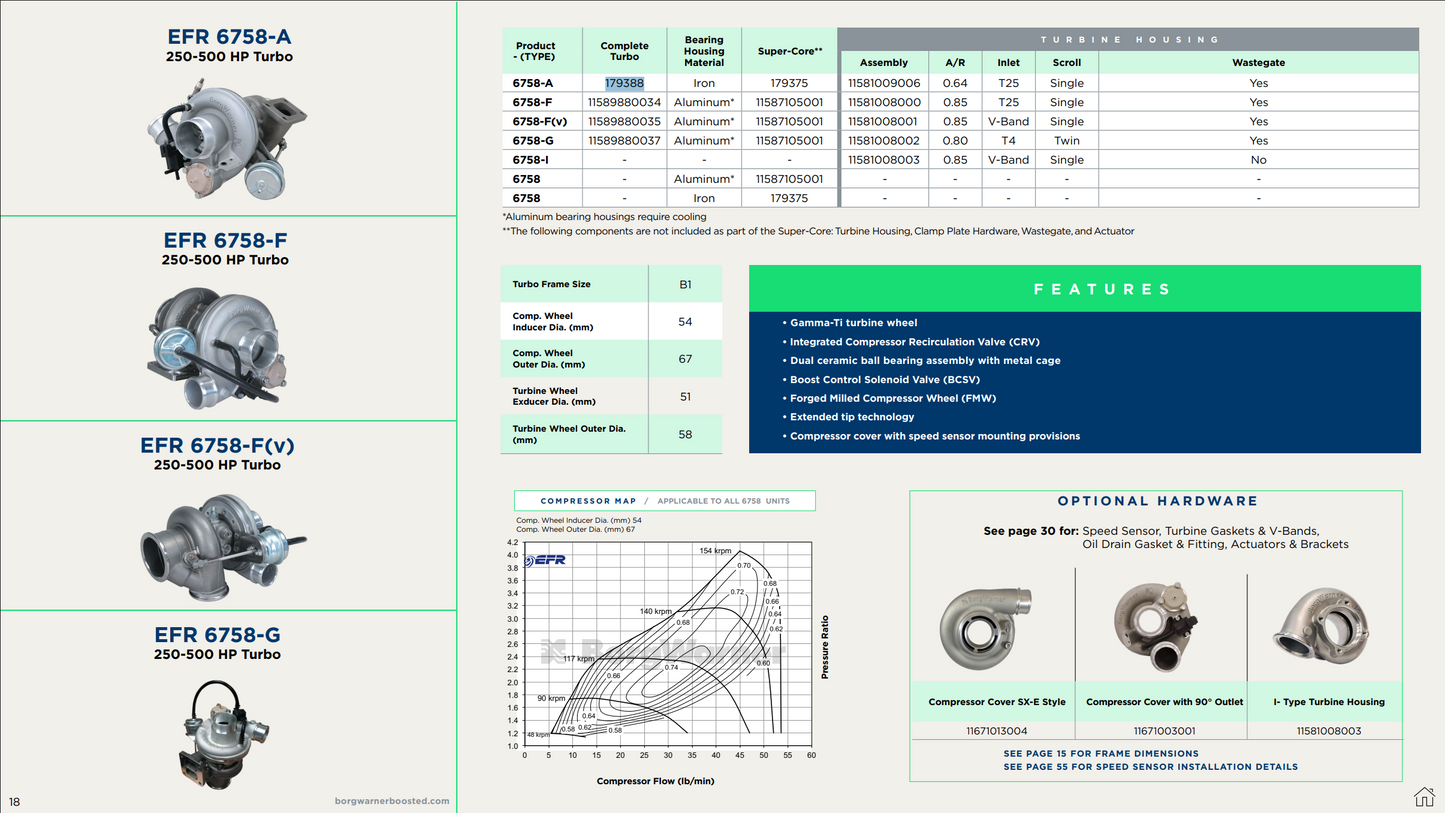The width and height of the screenshot is (1445, 813).
Task: Click the 'EFR 6758-G' heading in sidebar
Action: pyautogui.click(x=217, y=635)
